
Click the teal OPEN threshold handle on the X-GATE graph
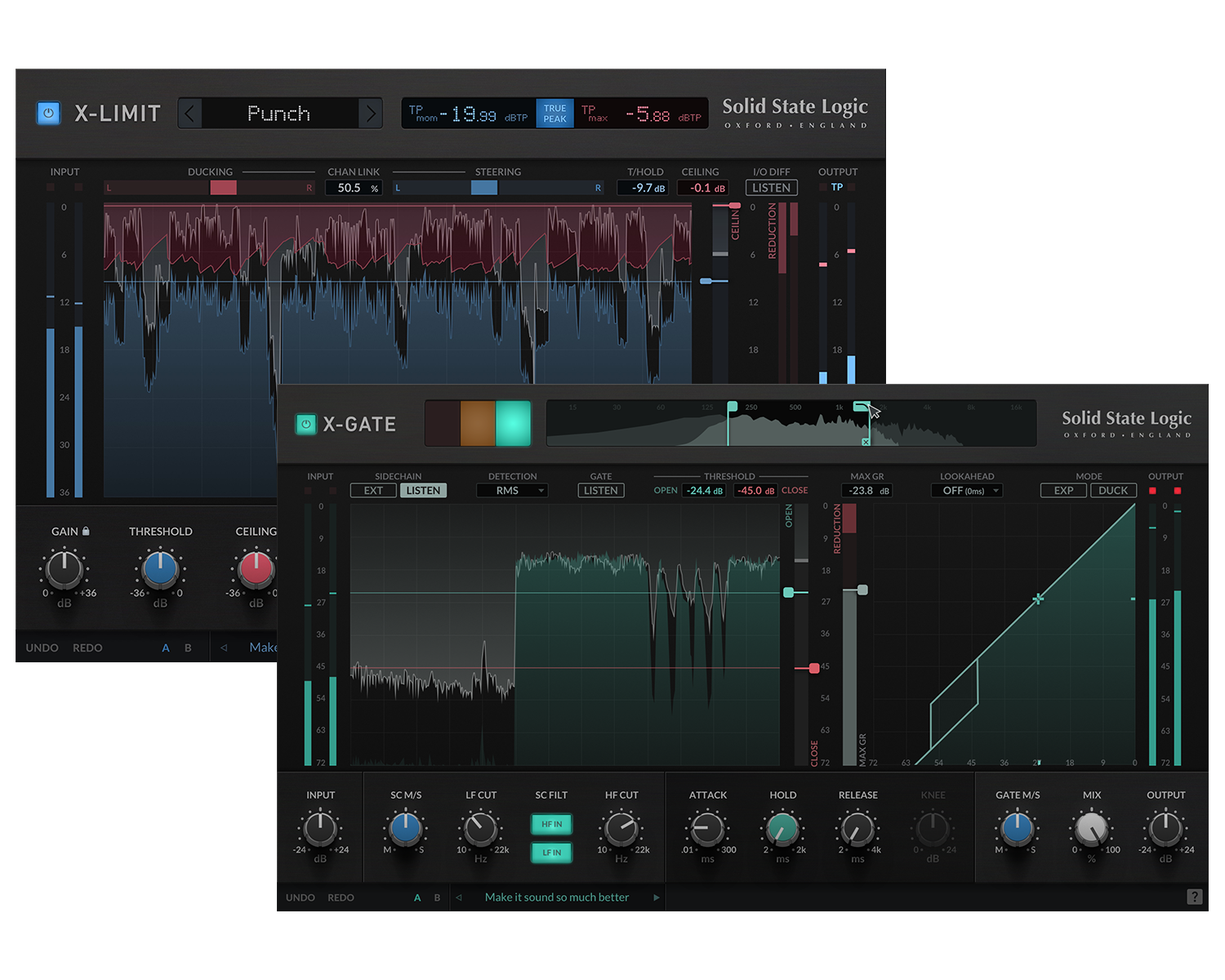tap(788, 592)
